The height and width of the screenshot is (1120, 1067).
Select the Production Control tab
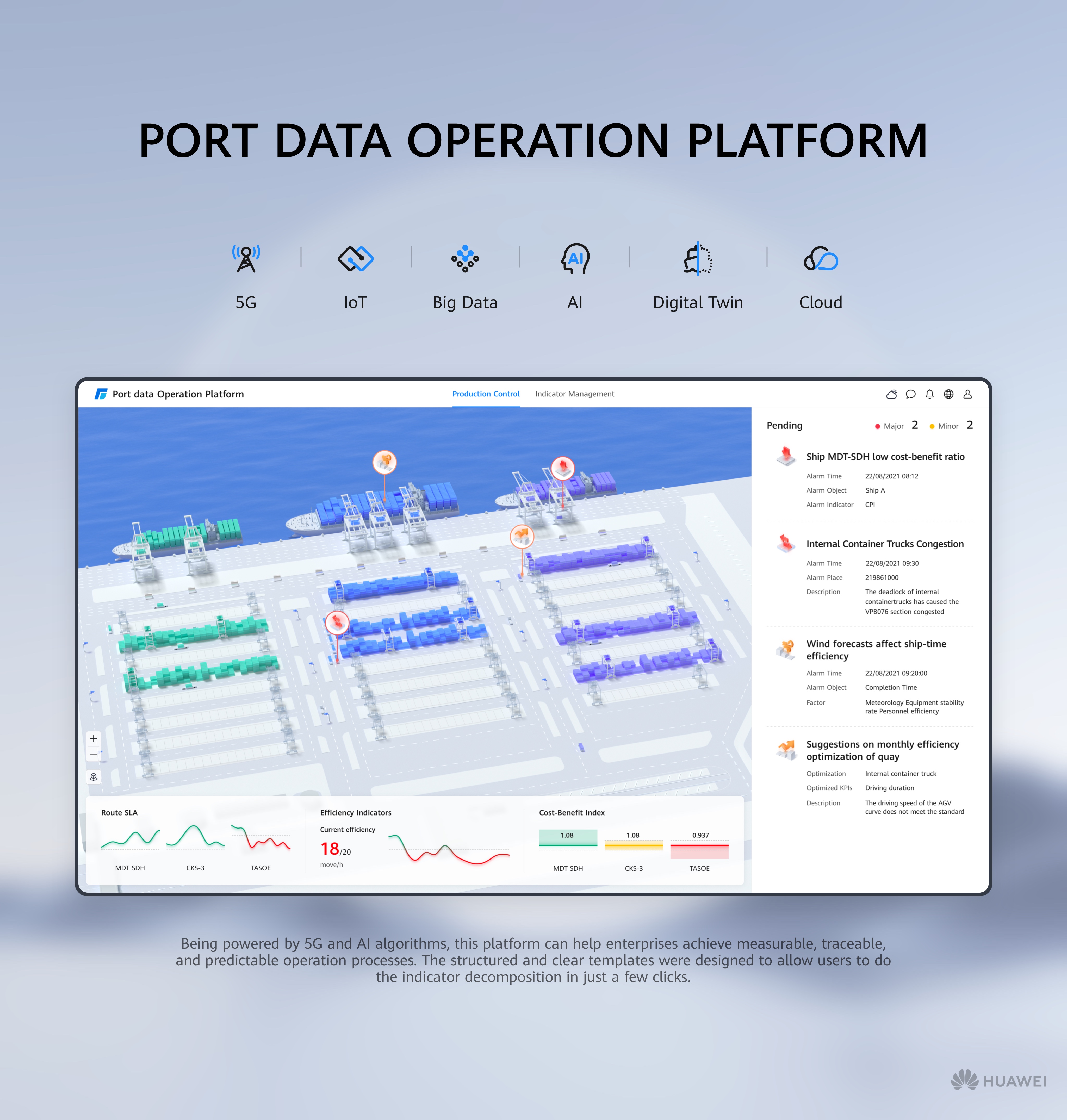click(486, 394)
